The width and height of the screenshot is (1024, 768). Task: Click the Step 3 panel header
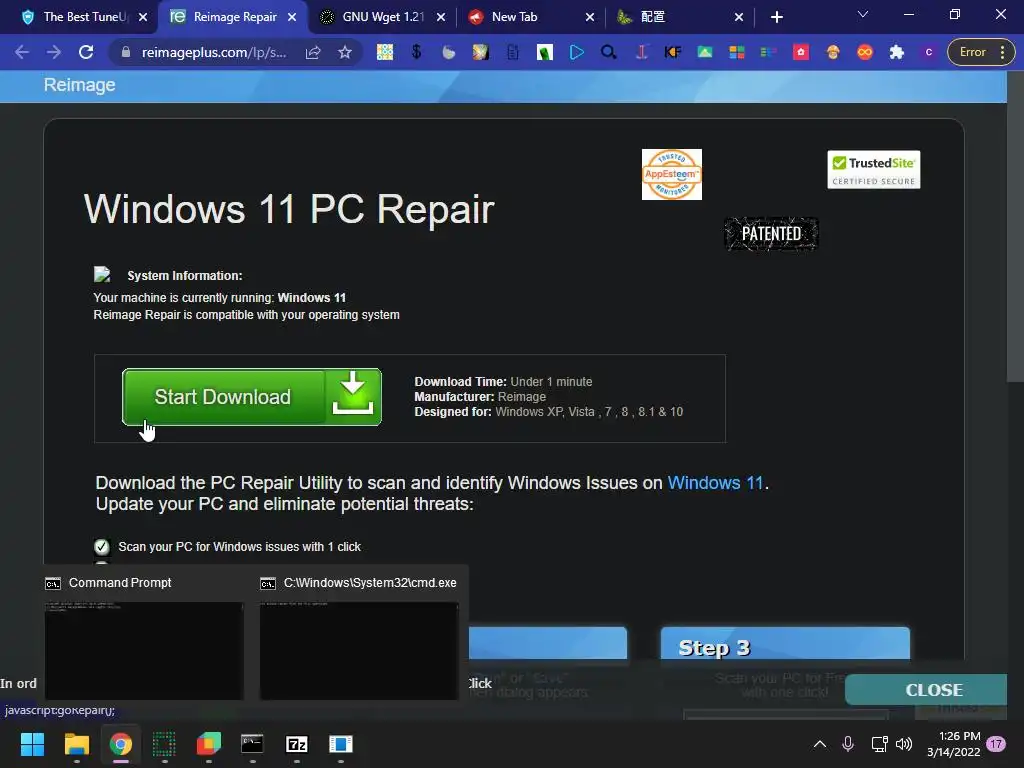785,643
